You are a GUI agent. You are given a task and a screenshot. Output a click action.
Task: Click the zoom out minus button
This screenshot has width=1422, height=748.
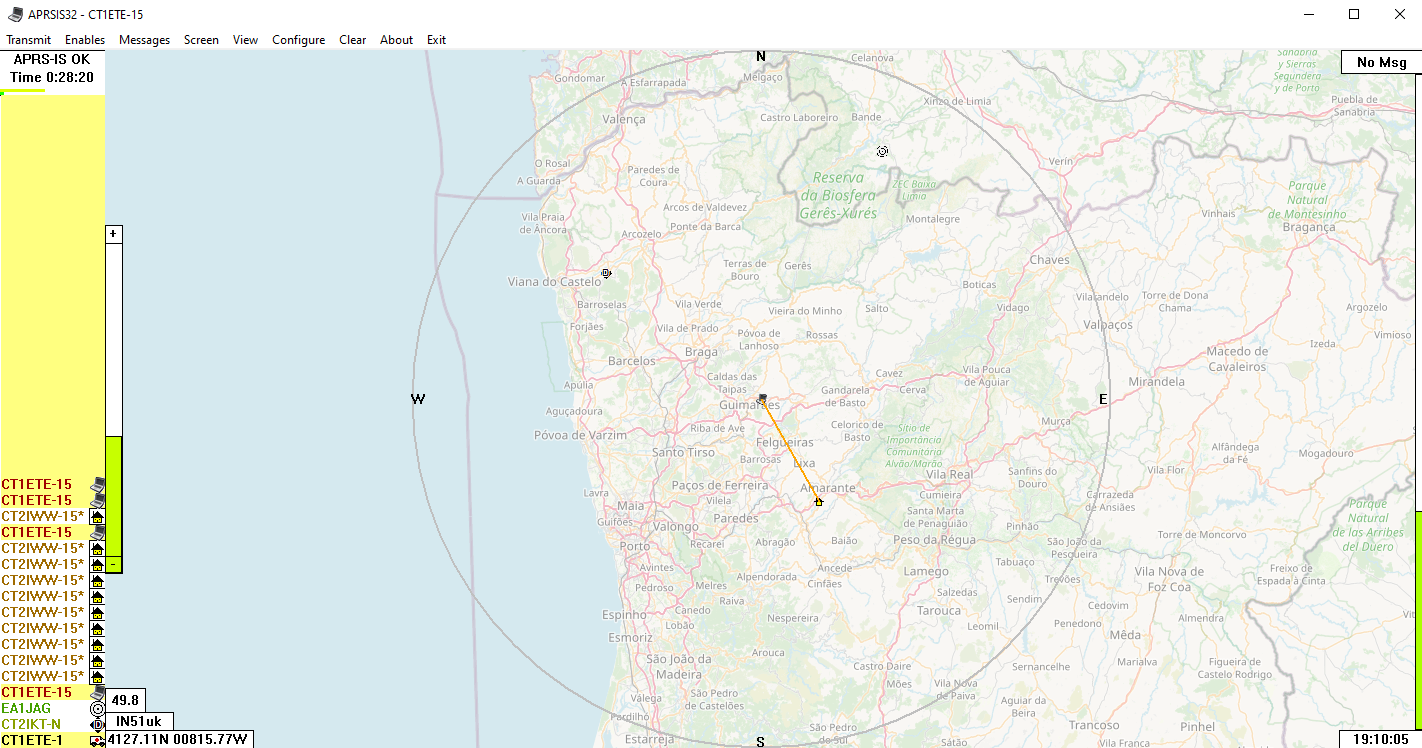113,564
